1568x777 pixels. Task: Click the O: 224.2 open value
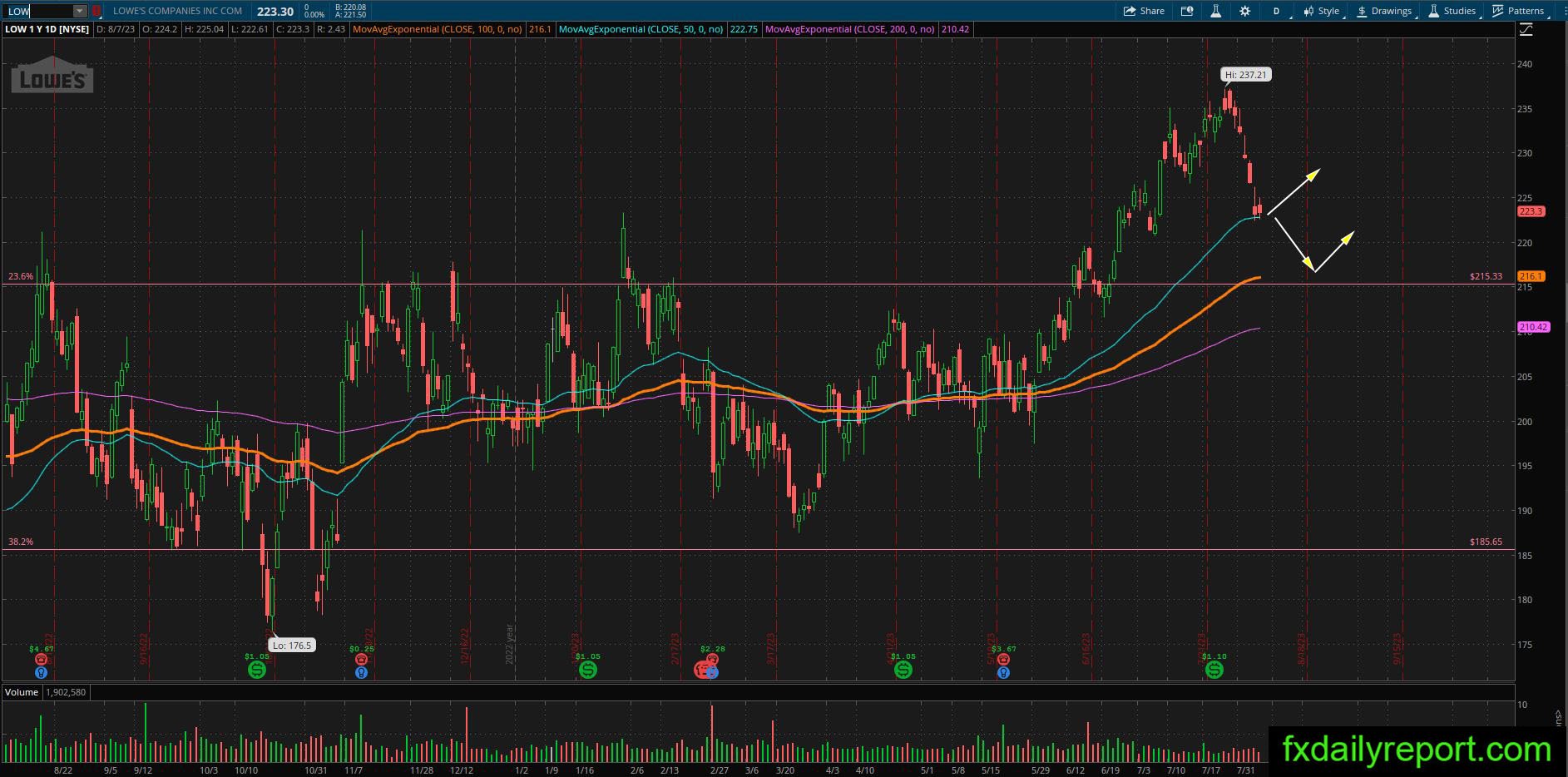point(161,29)
